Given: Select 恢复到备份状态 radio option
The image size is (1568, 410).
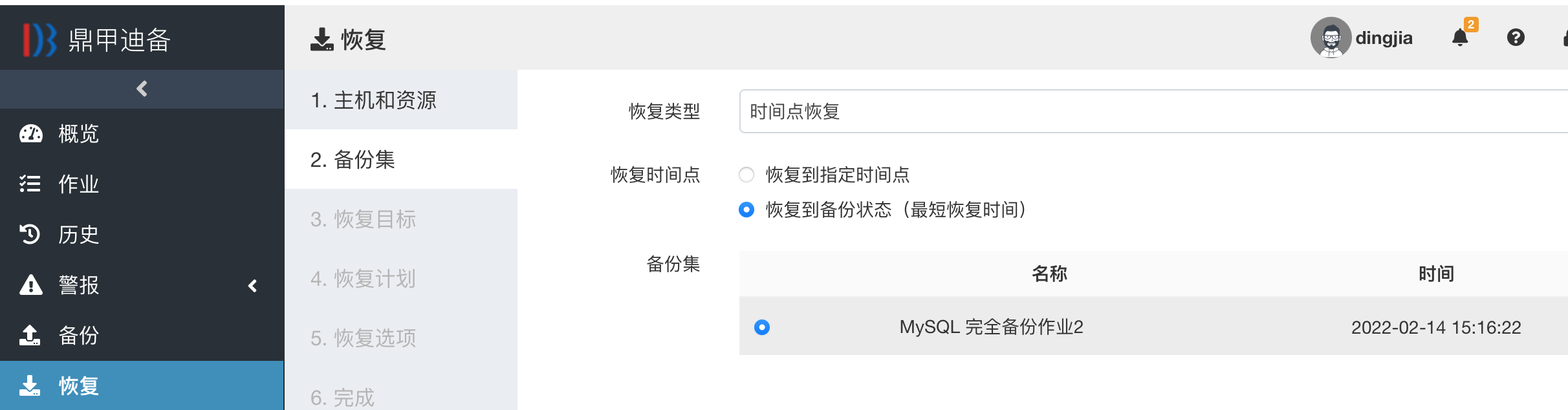Looking at the screenshot, I should [746, 210].
